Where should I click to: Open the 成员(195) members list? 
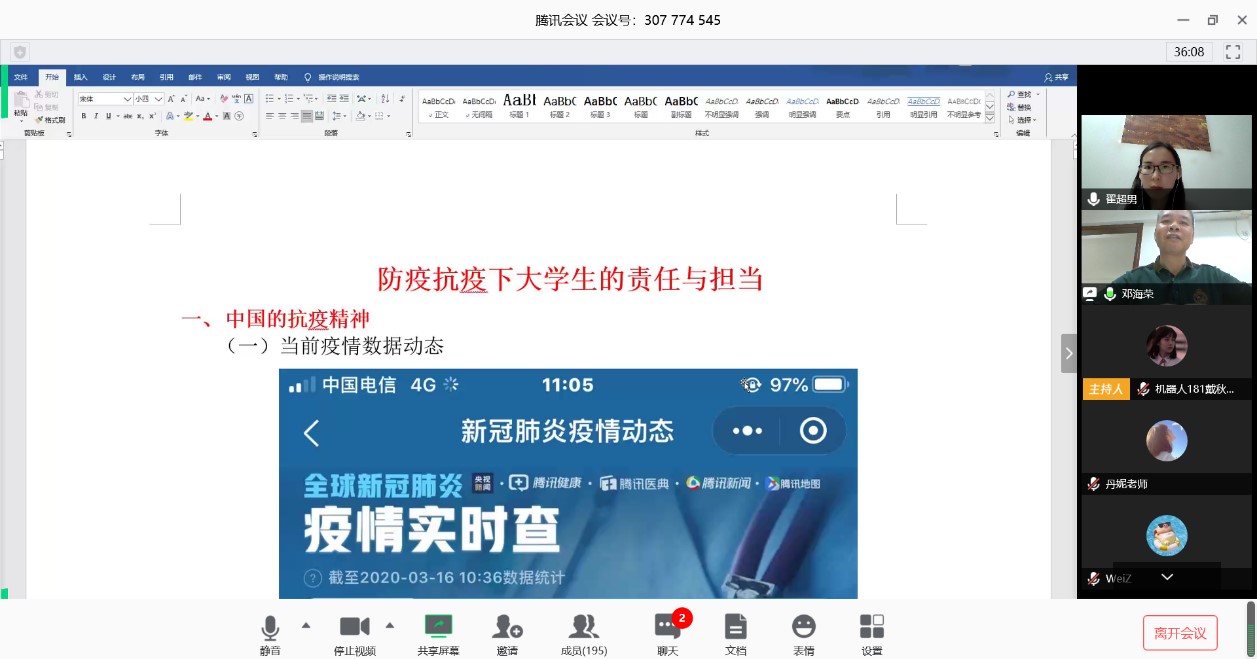584,633
